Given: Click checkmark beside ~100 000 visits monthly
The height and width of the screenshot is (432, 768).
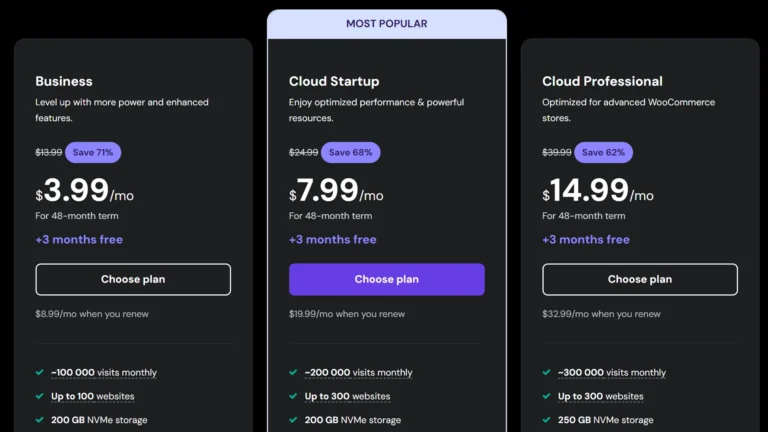Looking at the screenshot, I should point(40,372).
